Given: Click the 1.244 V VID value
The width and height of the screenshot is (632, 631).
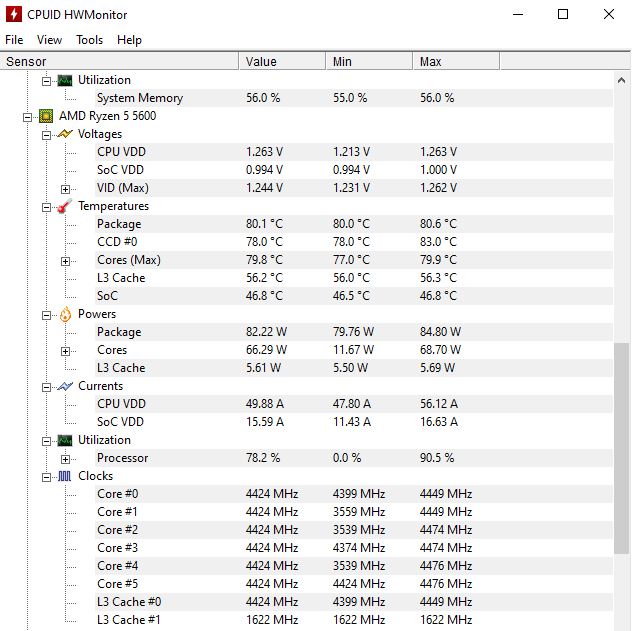Looking at the screenshot, I should click(264, 188).
